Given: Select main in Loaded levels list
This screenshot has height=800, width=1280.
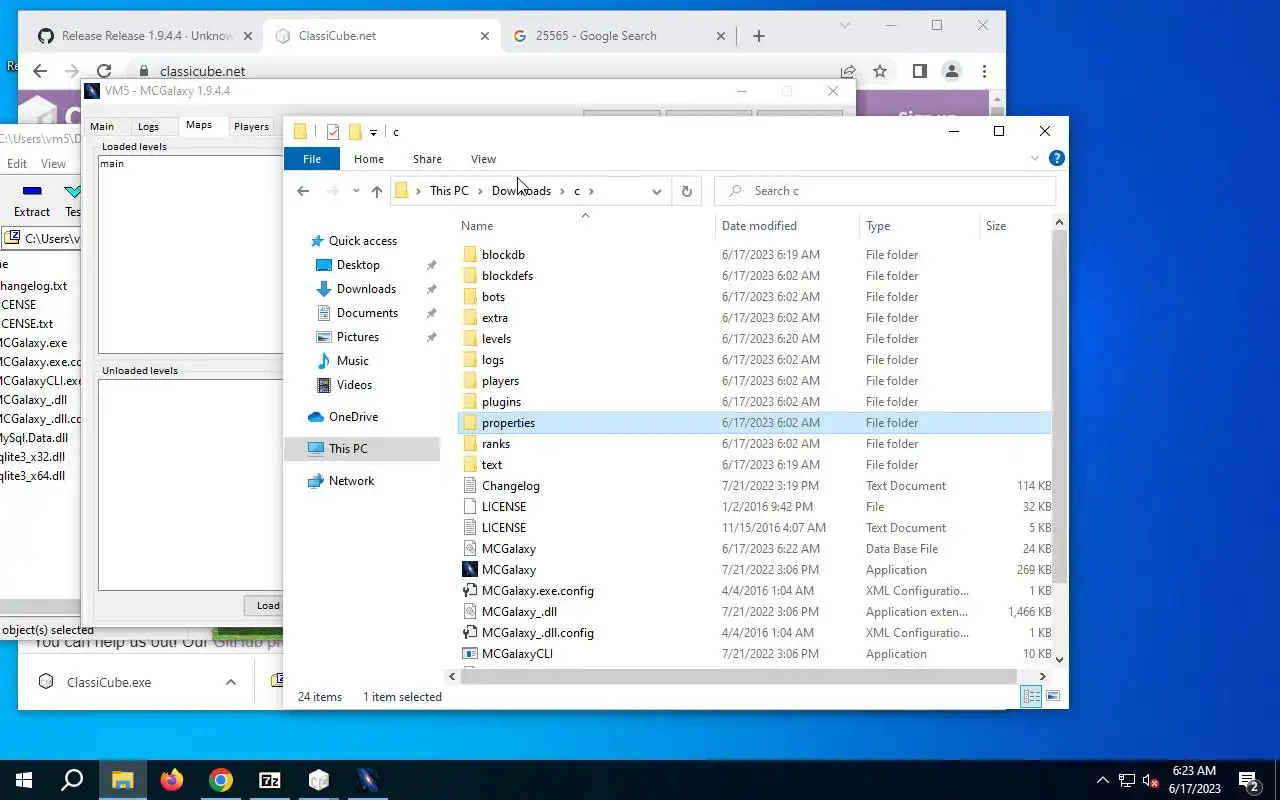Looking at the screenshot, I should click(x=112, y=163).
